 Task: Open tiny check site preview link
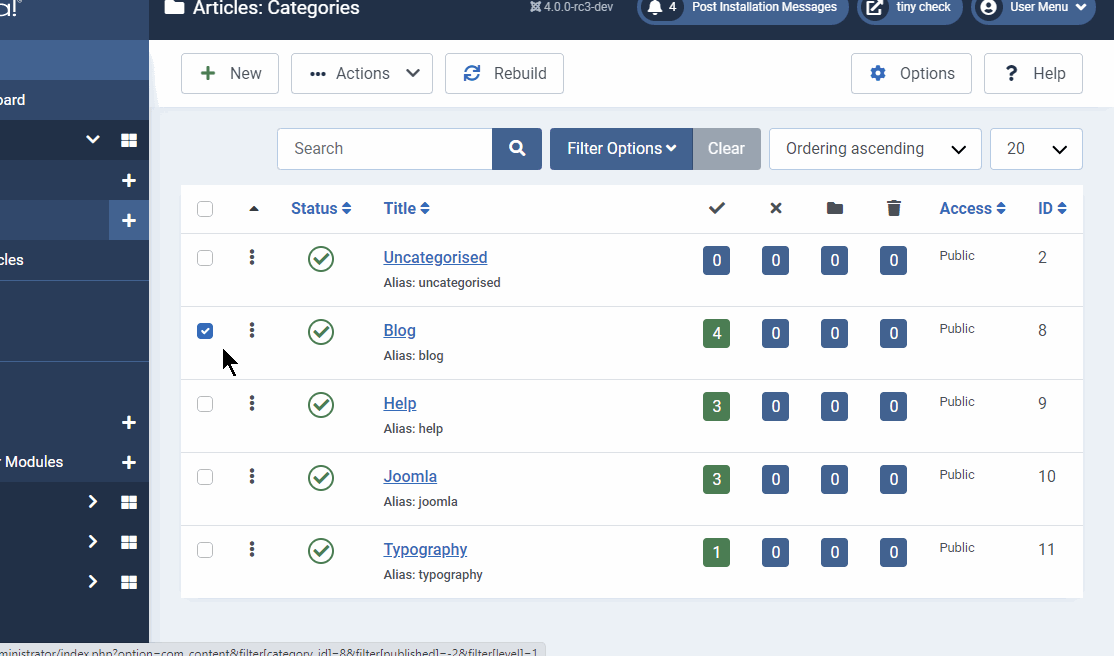pyautogui.click(x=909, y=9)
